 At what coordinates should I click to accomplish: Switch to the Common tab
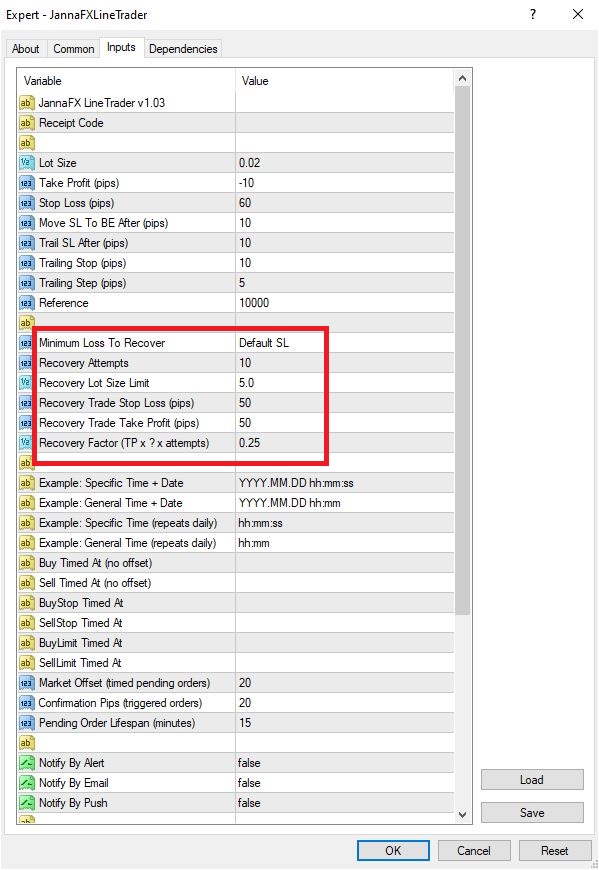tap(74, 49)
